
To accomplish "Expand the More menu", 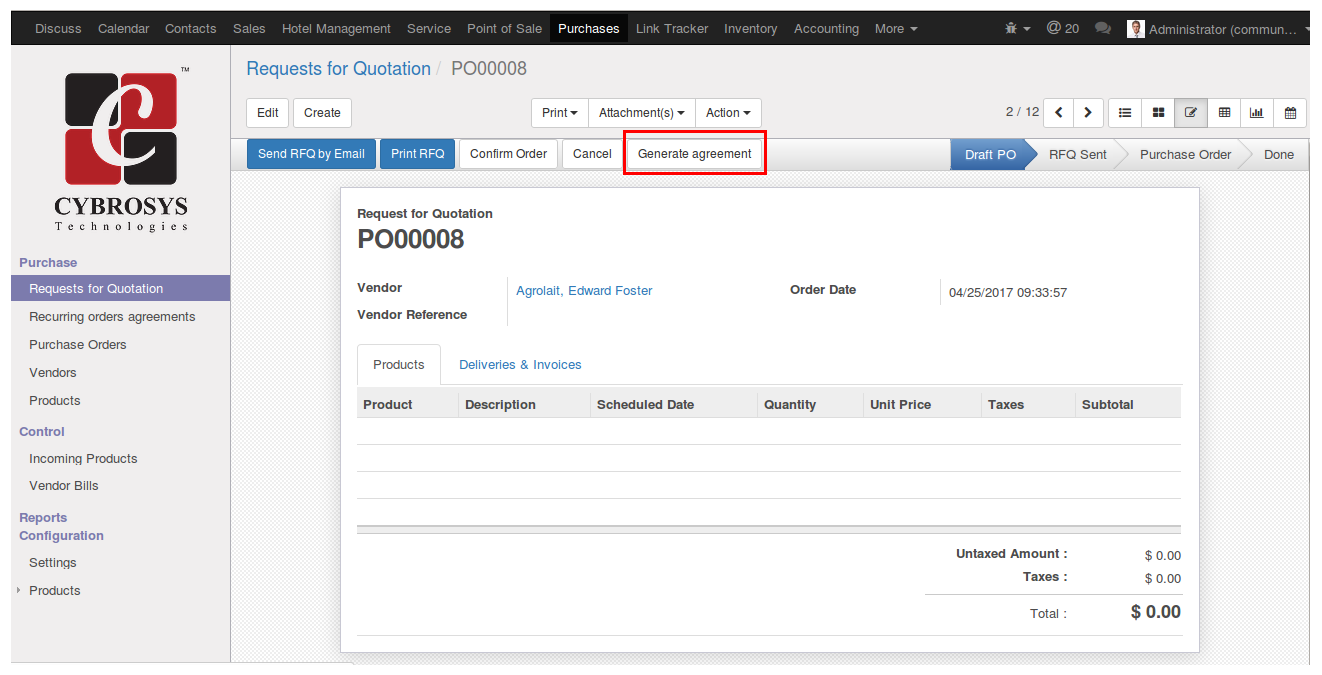I will click(x=896, y=29).
